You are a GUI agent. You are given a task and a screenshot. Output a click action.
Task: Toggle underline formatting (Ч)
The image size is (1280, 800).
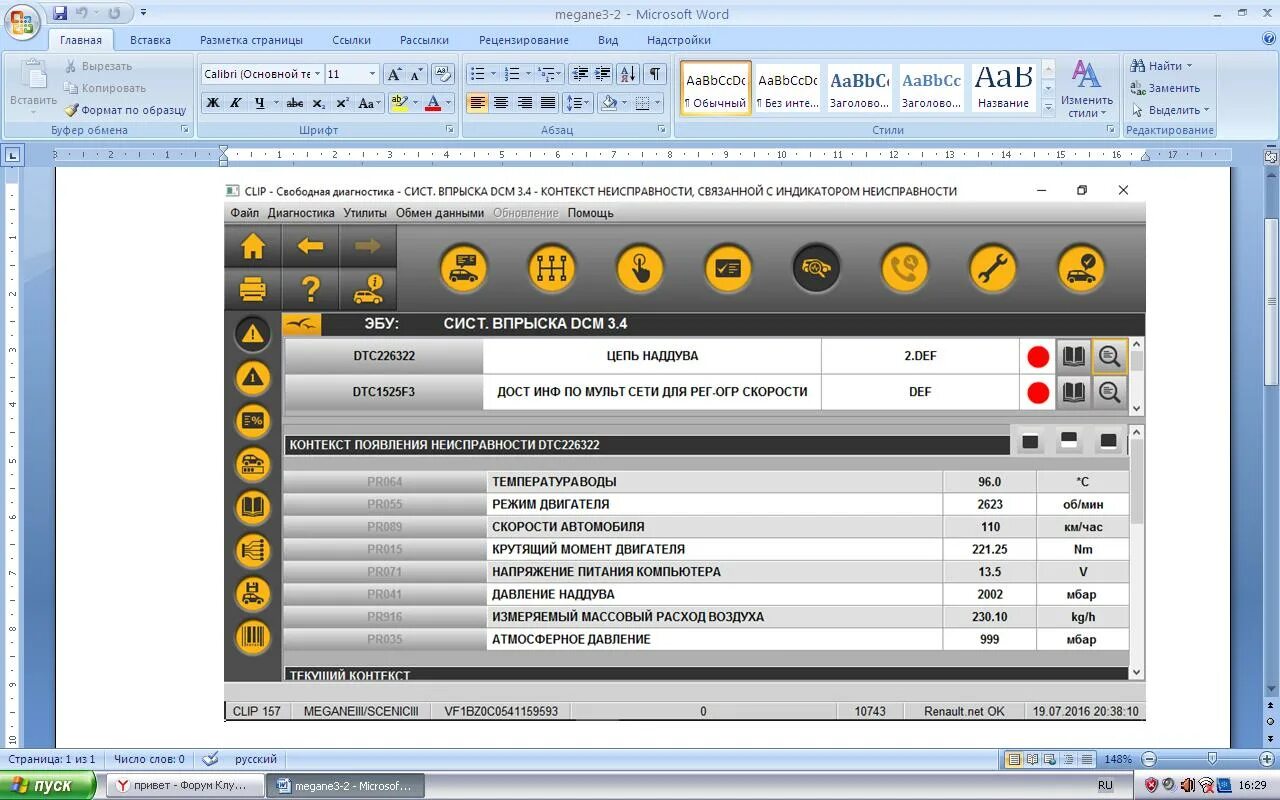click(260, 103)
